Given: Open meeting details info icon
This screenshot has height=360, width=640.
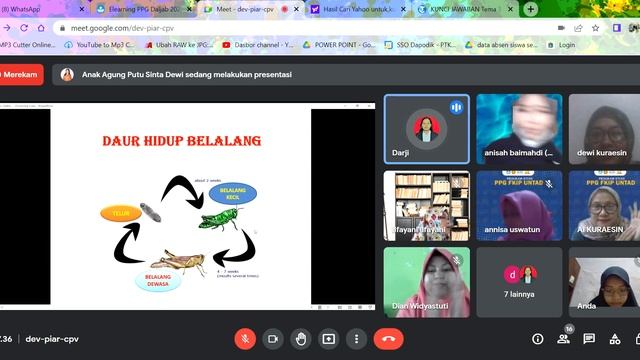Looking at the screenshot, I should (538, 339).
